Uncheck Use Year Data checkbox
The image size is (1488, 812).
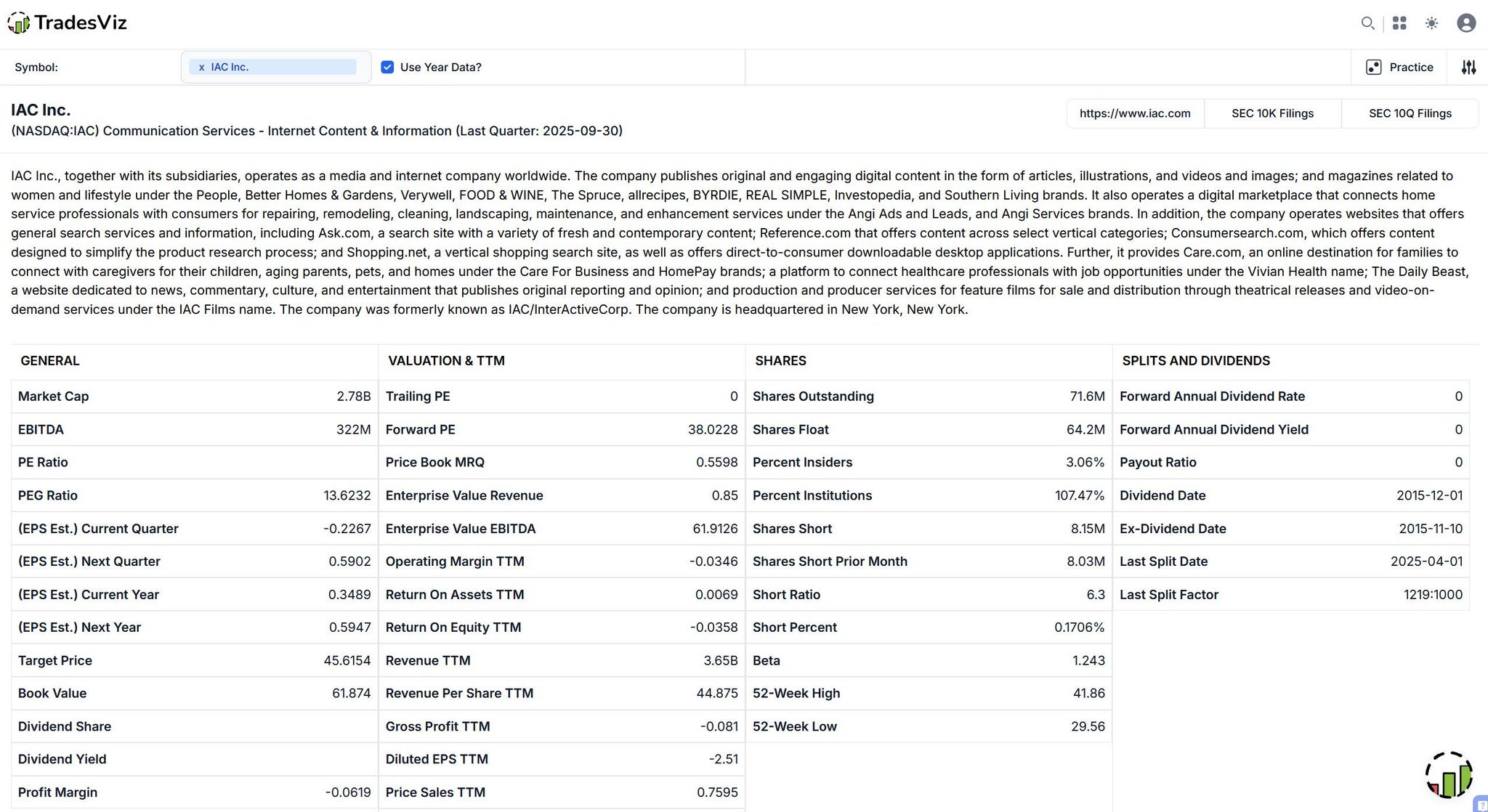[387, 68]
